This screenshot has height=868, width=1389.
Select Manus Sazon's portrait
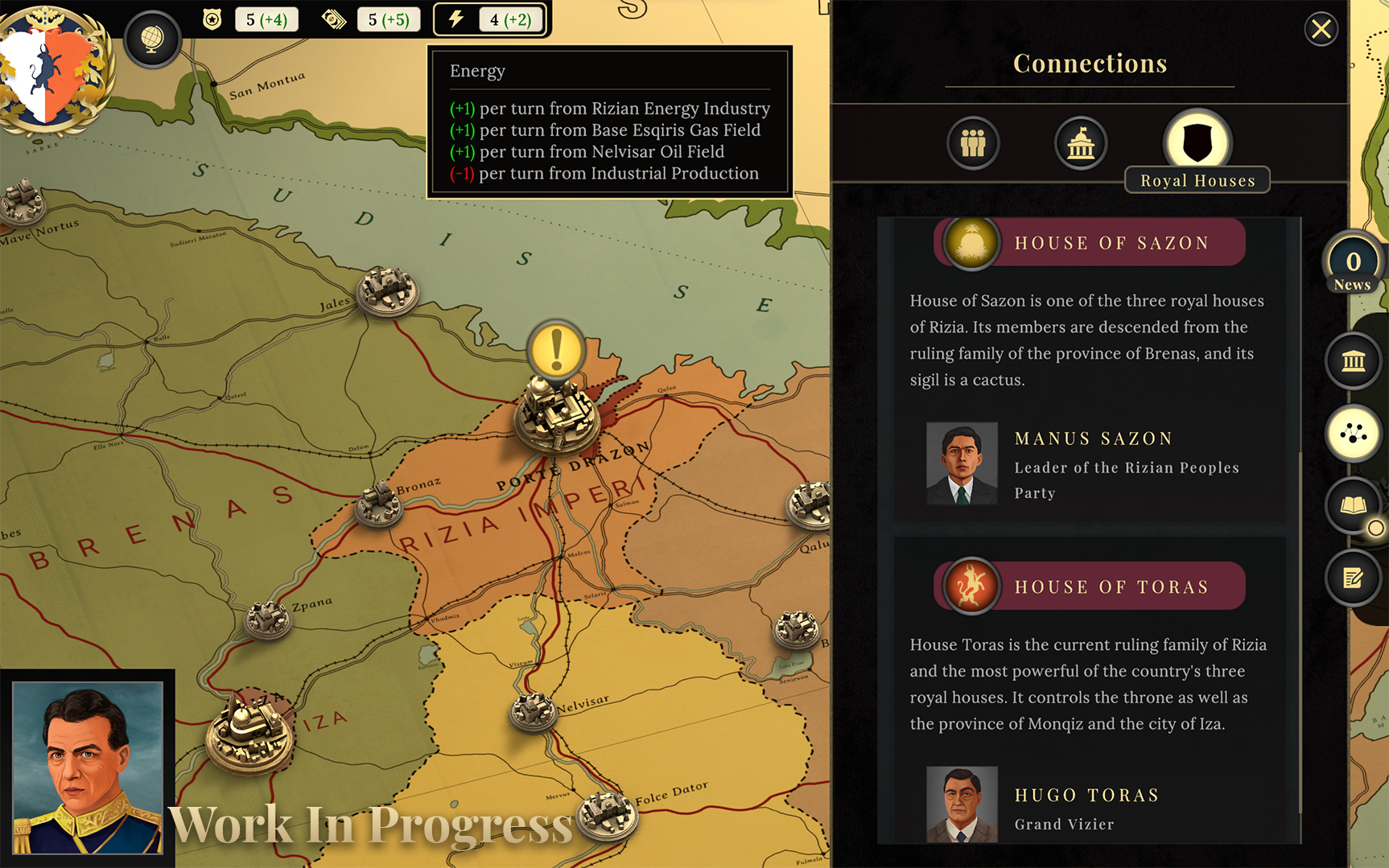962,464
